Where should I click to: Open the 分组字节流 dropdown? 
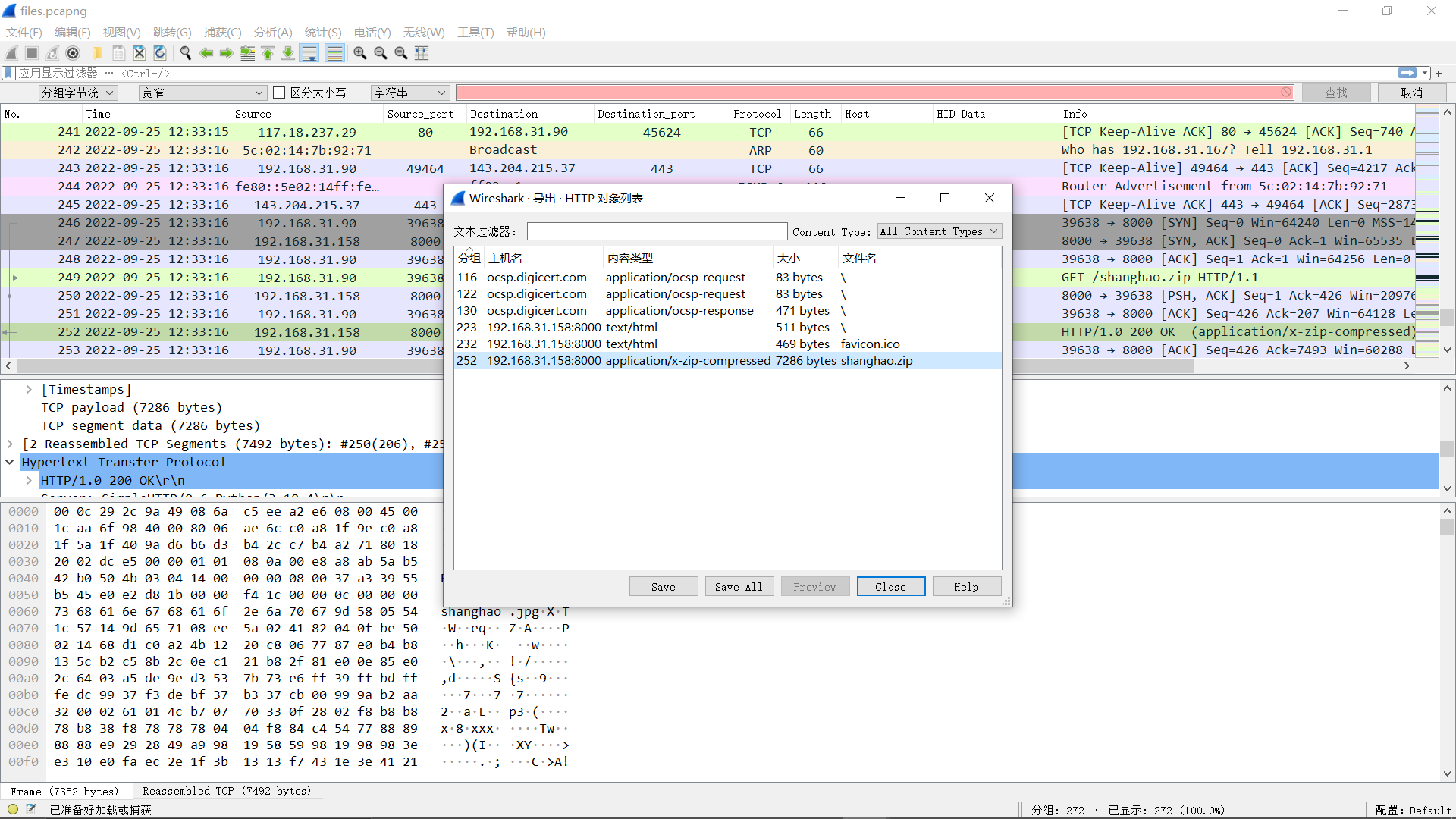[x=77, y=92]
